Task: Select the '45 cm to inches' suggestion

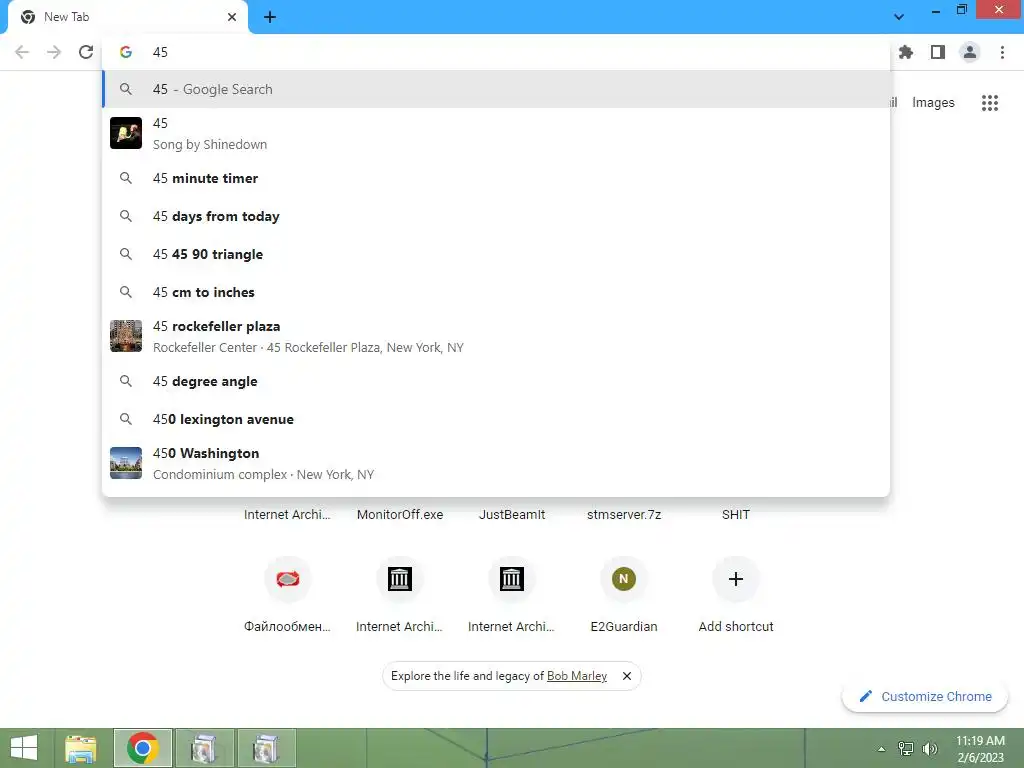Action: click(x=496, y=292)
